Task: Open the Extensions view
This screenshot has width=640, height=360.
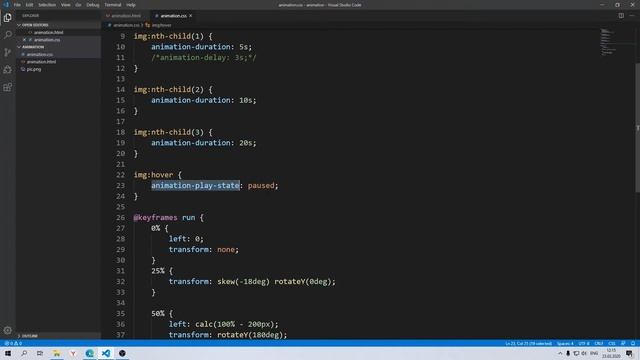Action: click(x=7, y=87)
